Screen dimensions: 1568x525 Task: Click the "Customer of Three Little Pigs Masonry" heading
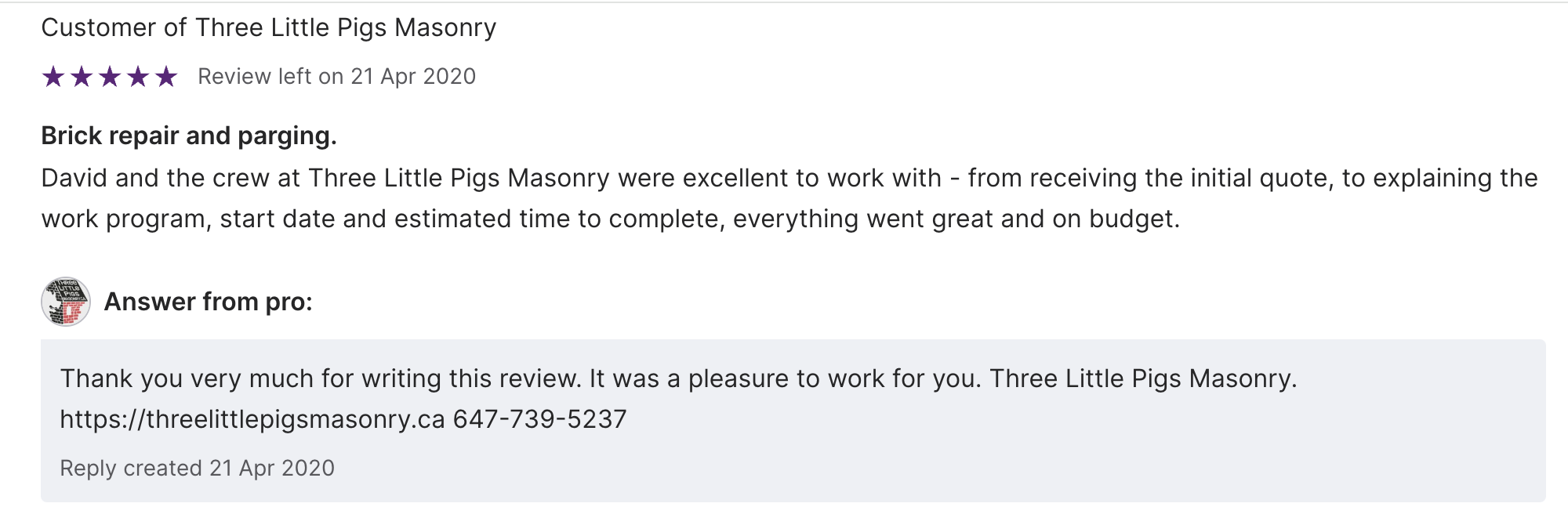[268, 28]
